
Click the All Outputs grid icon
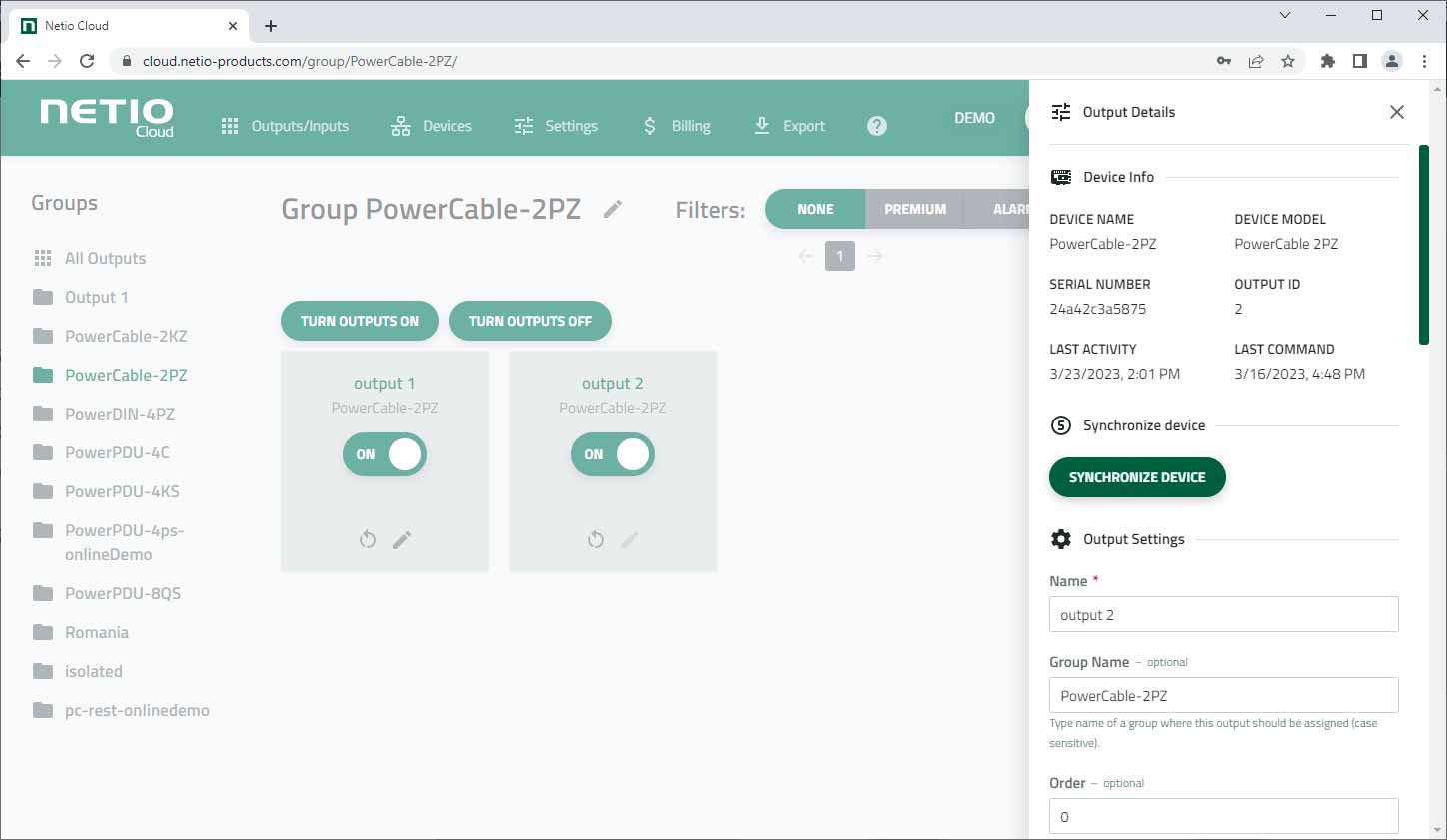click(43, 258)
